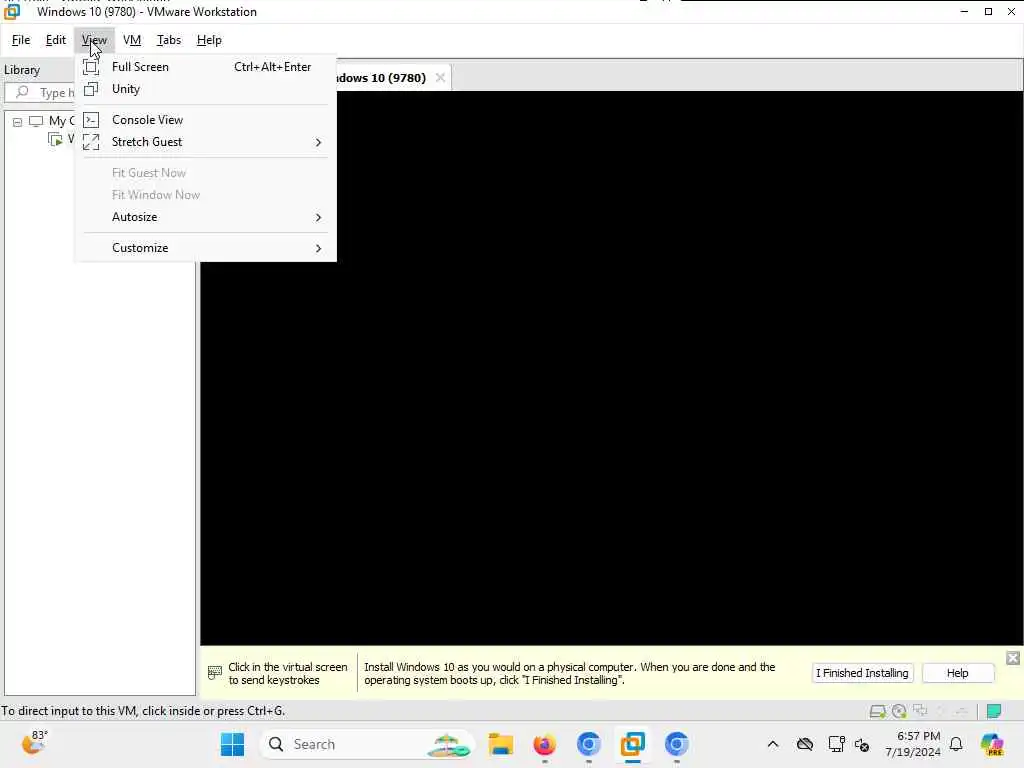Click the CD/DVD drive status icon
Image resolution: width=1024 pixels, height=768 pixels.
[899, 711]
